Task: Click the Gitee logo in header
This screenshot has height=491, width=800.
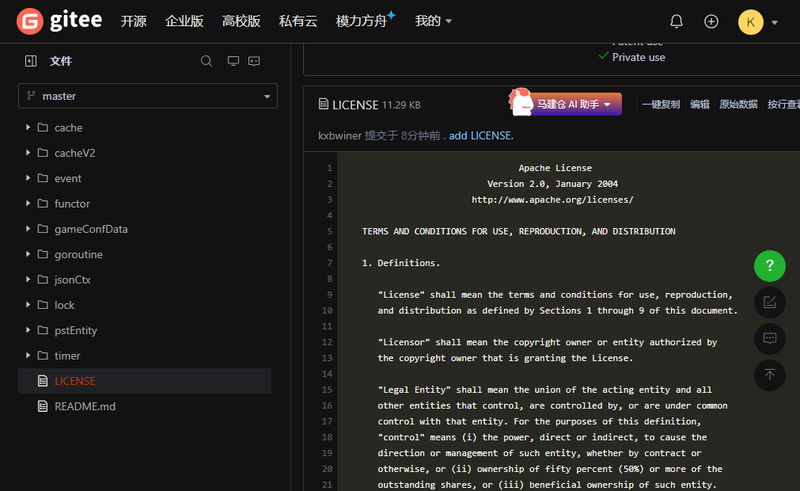Action: (60, 21)
